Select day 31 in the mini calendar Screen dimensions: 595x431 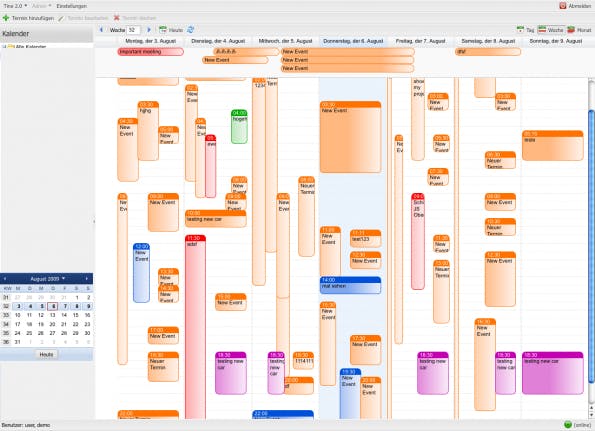pos(17,342)
